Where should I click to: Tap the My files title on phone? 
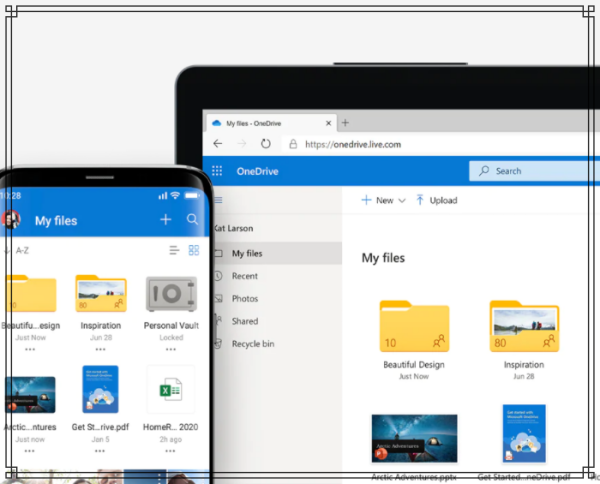point(56,221)
